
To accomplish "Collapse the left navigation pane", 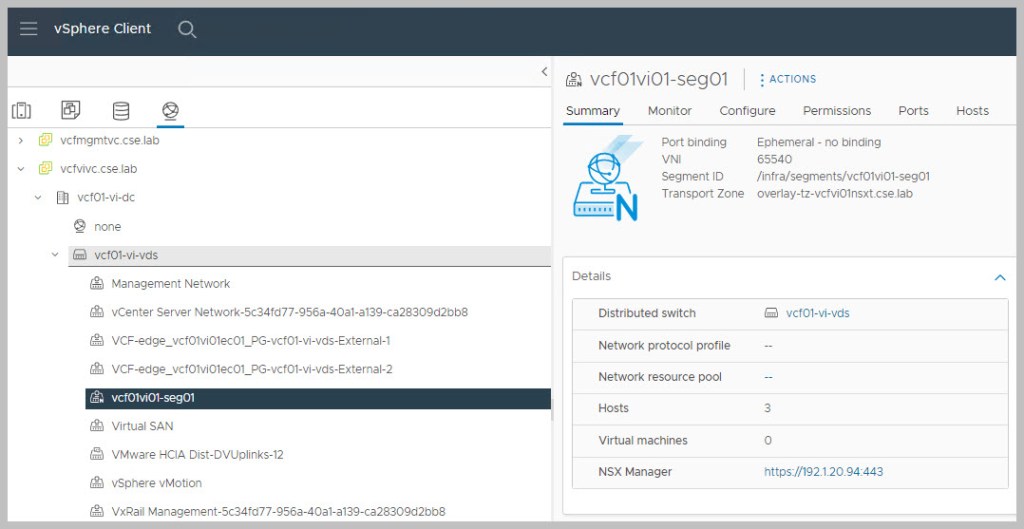I will pyautogui.click(x=544, y=72).
